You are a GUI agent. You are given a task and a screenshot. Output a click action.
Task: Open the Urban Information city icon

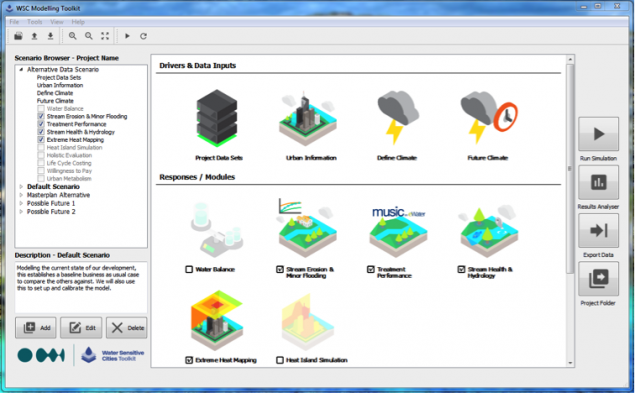308,118
